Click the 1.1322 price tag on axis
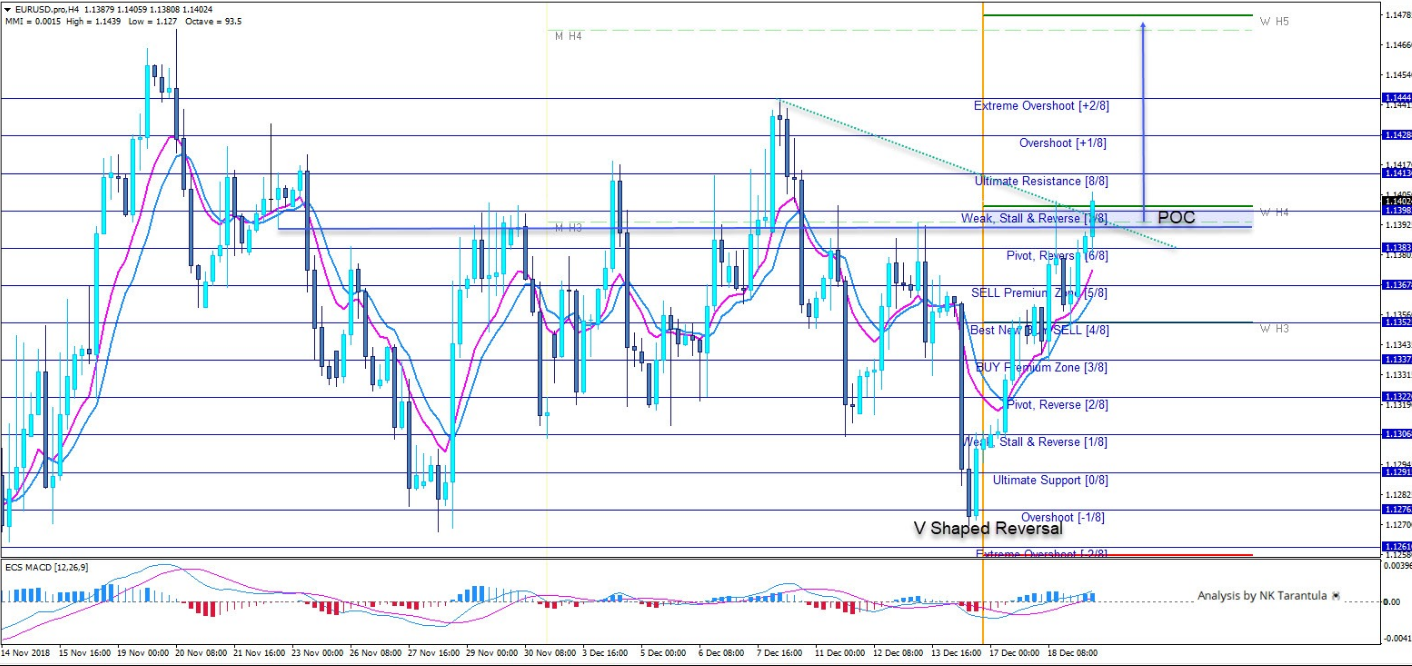The image size is (1412, 666). point(1396,397)
